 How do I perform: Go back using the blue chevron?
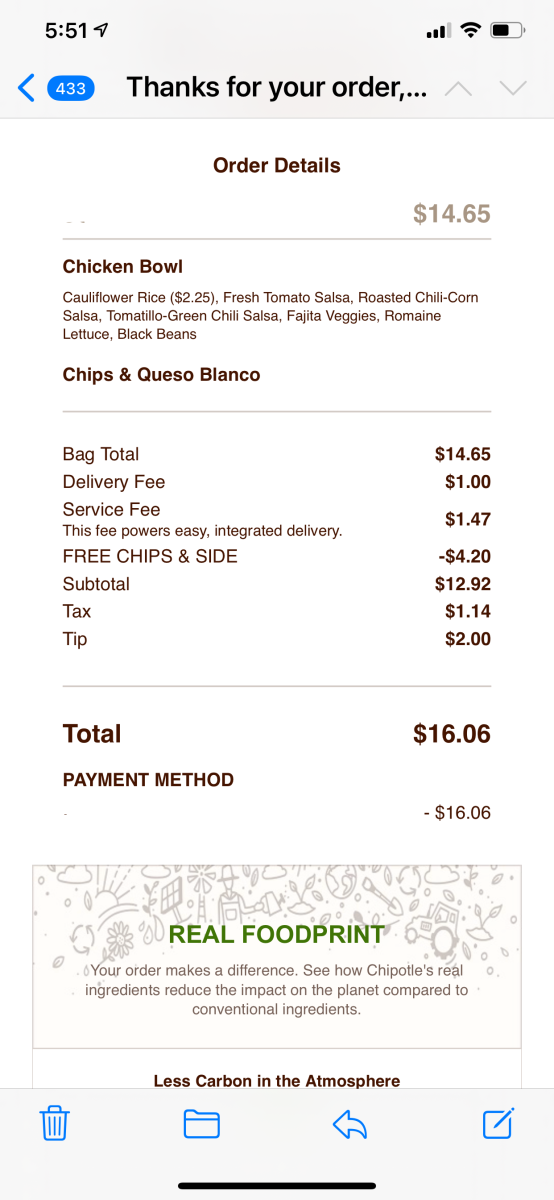point(27,88)
